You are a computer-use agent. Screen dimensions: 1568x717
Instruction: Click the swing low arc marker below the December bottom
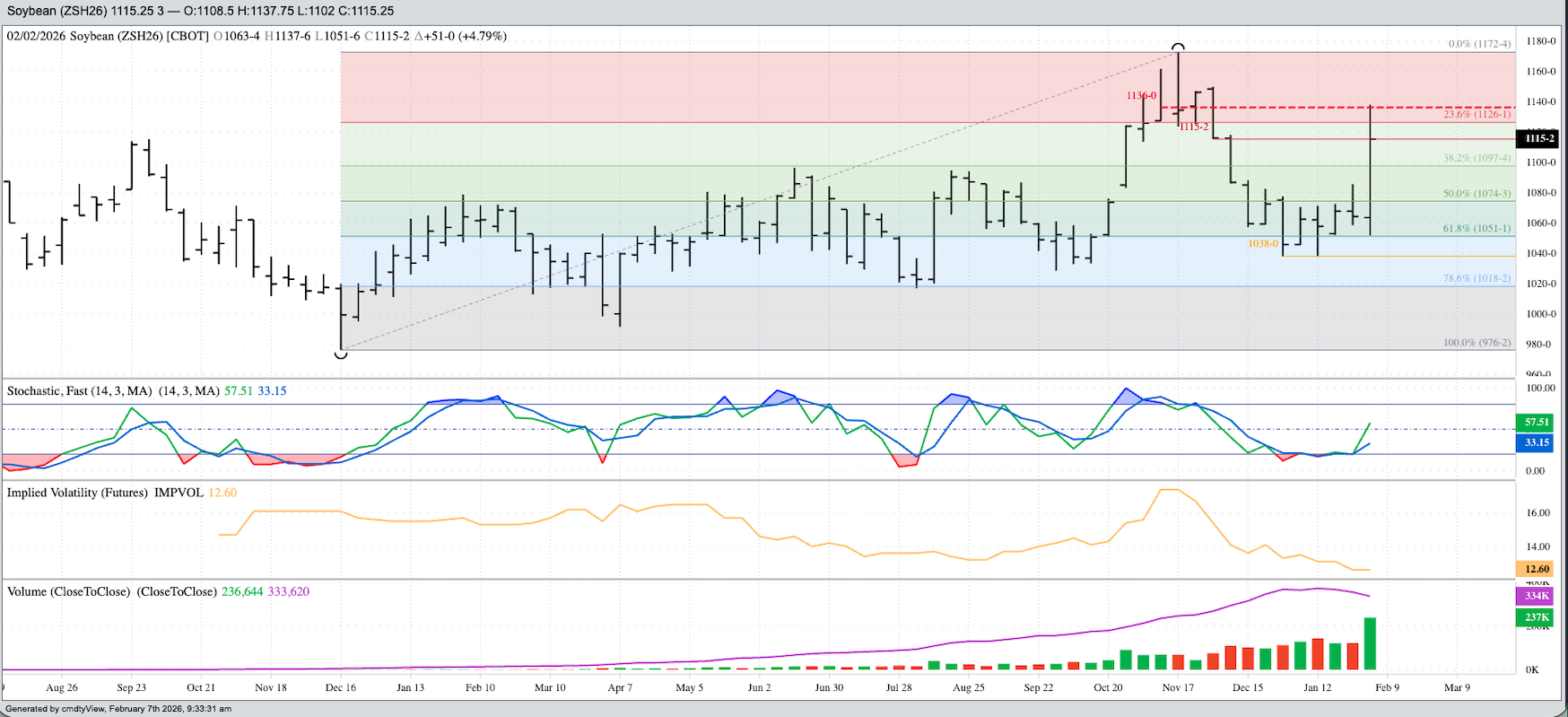pos(341,355)
